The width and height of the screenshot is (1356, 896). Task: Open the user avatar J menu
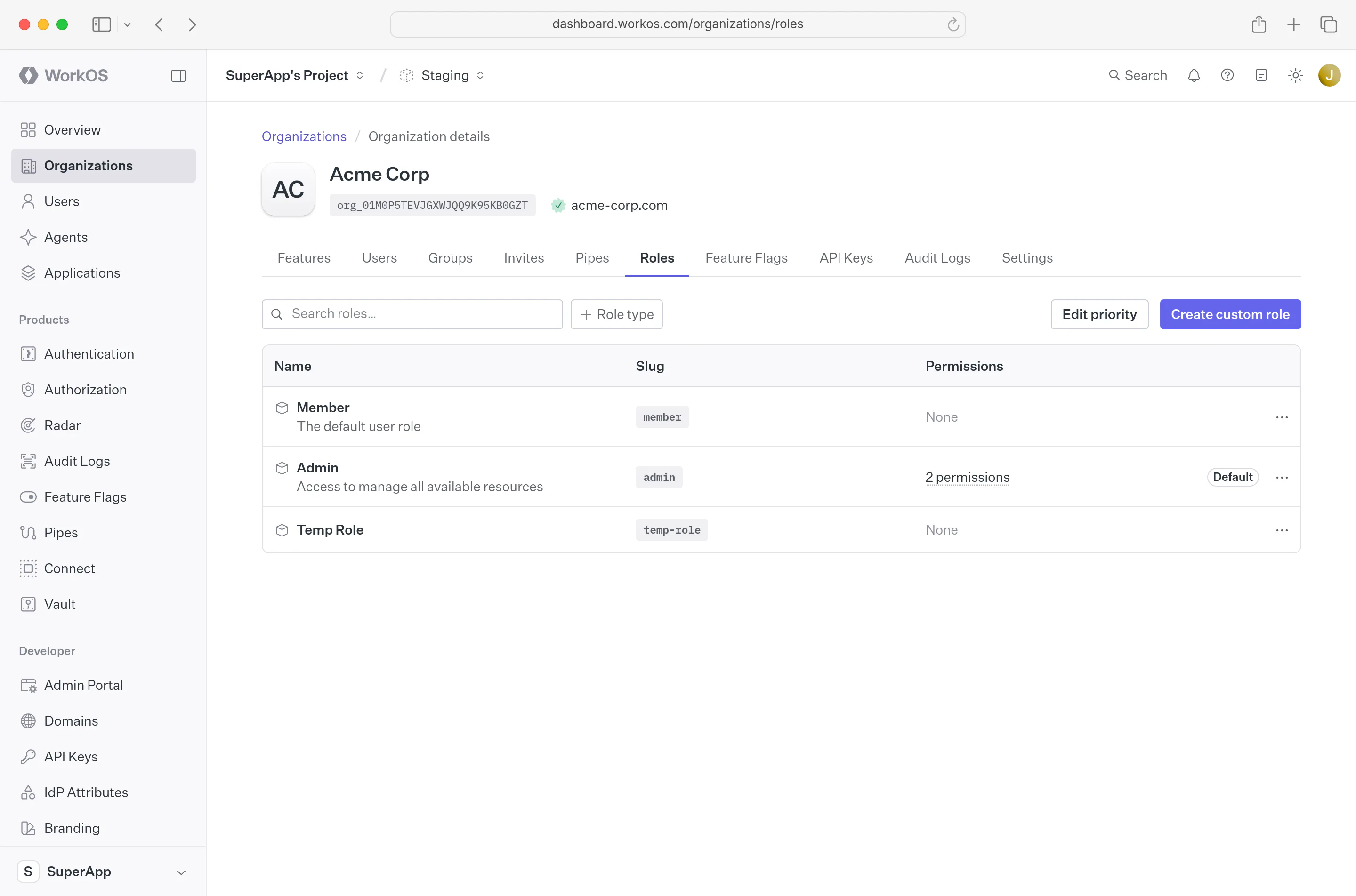pyautogui.click(x=1329, y=75)
